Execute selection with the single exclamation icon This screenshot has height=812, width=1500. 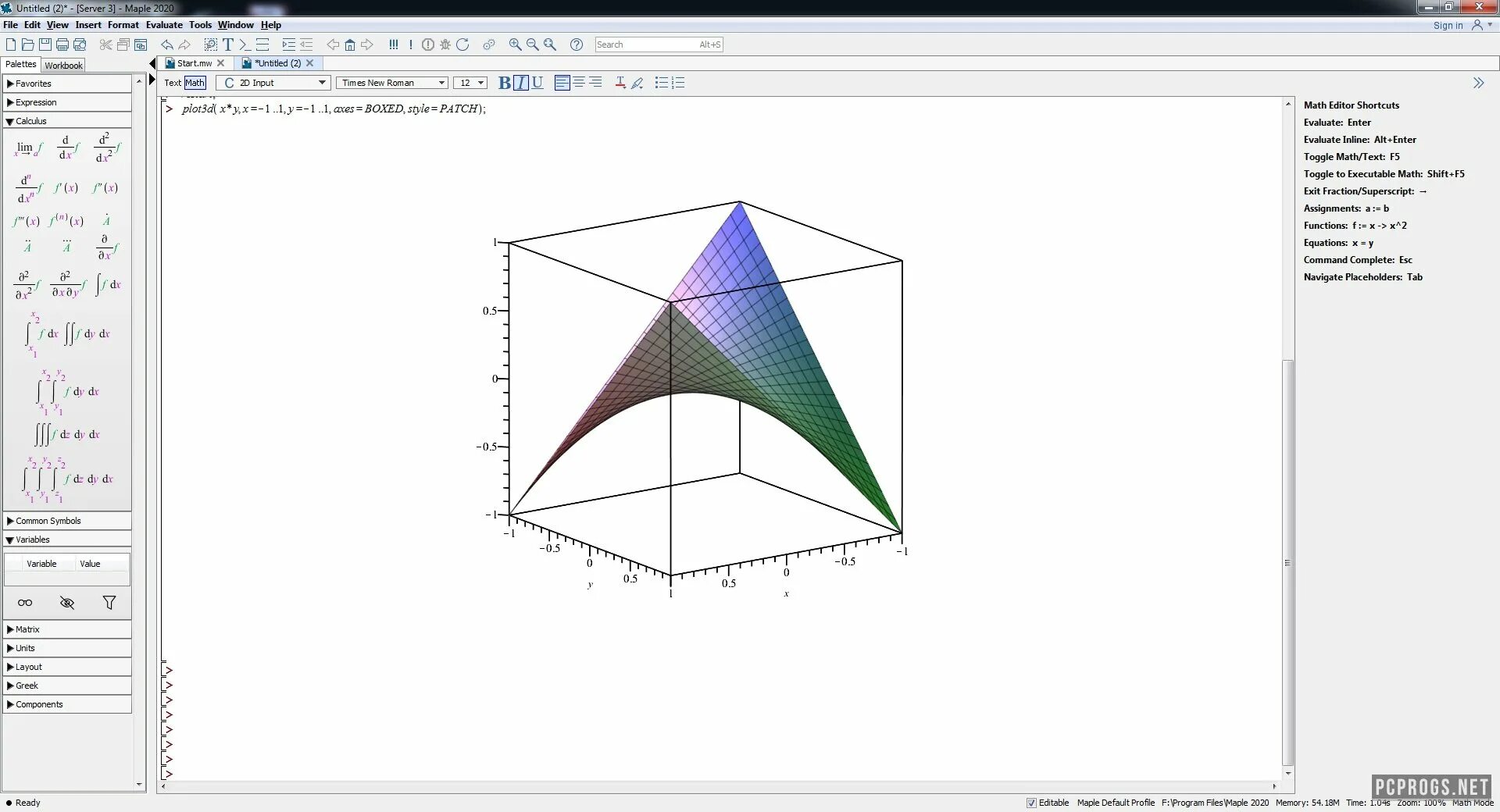[411, 45]
